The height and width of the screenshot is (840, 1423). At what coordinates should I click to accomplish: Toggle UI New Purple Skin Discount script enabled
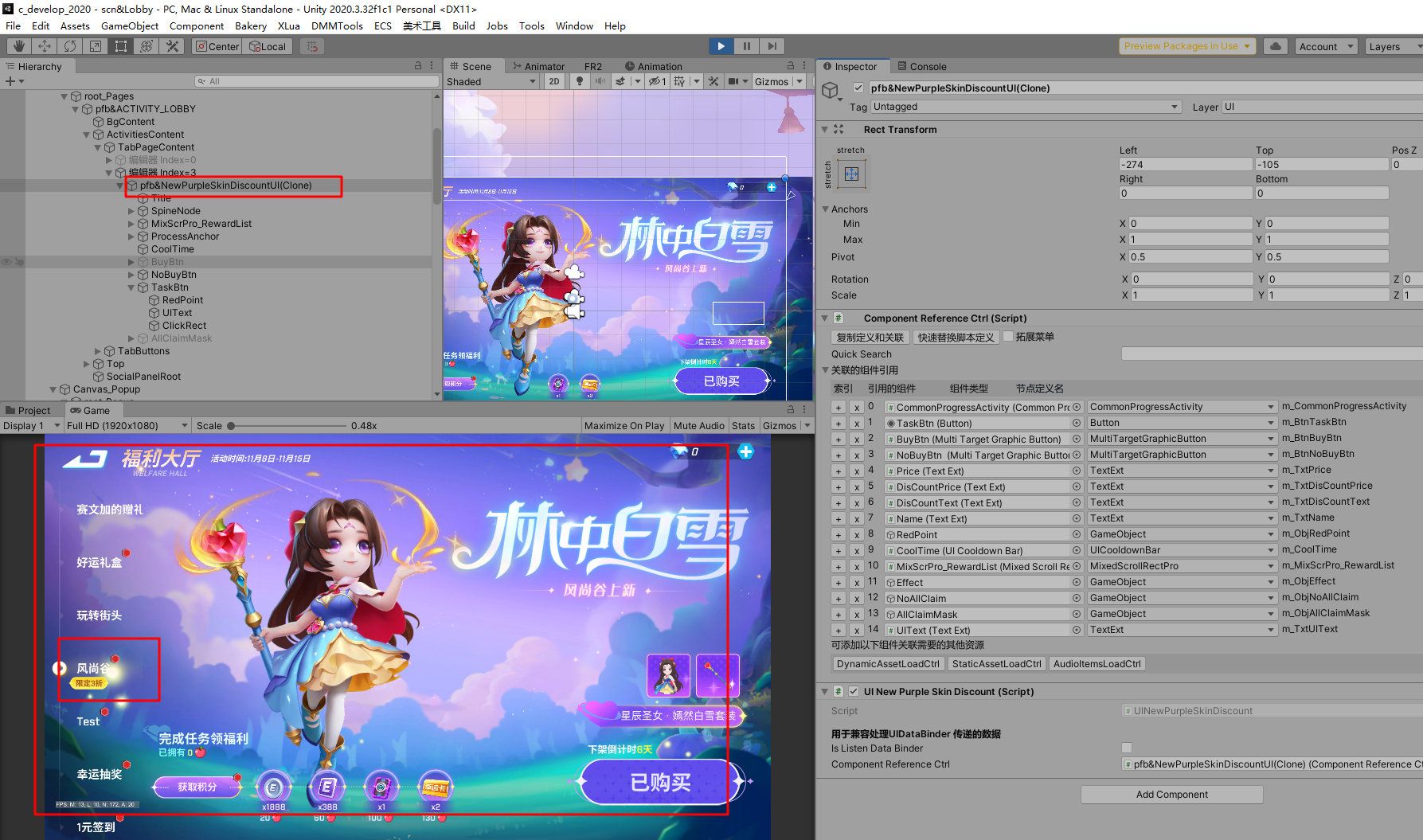pyautogui.click(x=854, y=691)
